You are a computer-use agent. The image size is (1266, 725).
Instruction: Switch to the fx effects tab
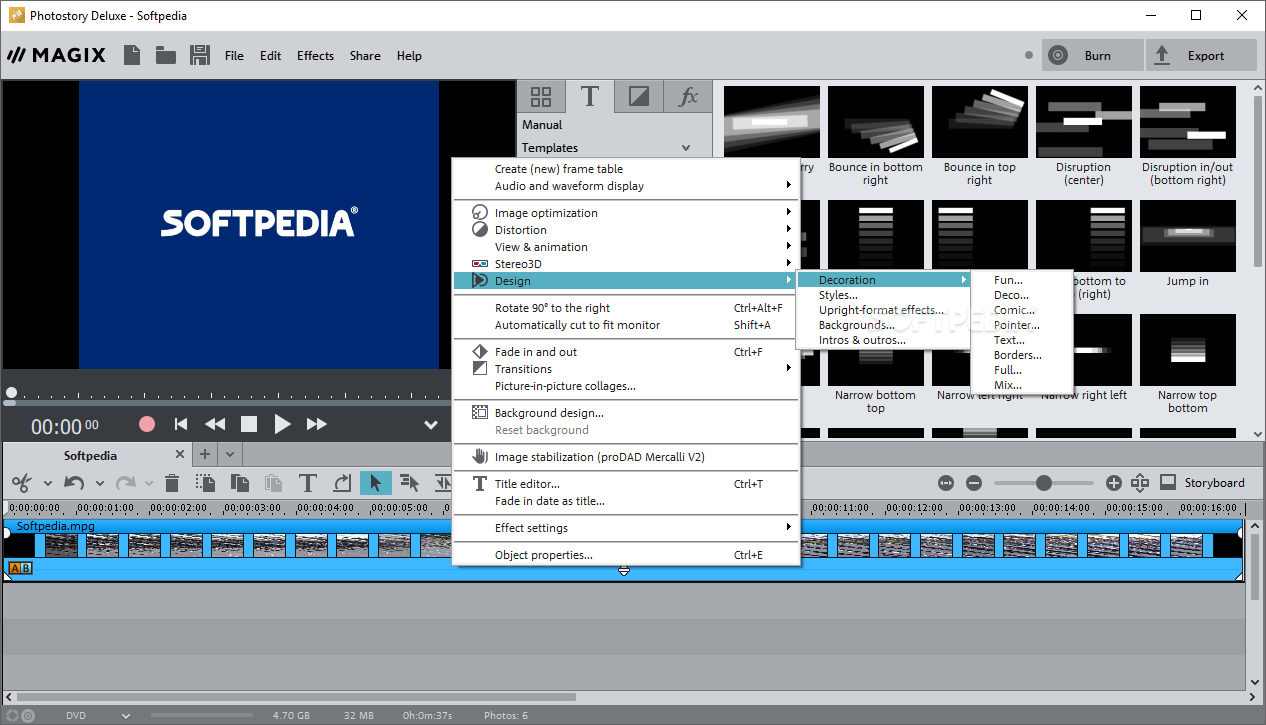click(x=688, y=96)
